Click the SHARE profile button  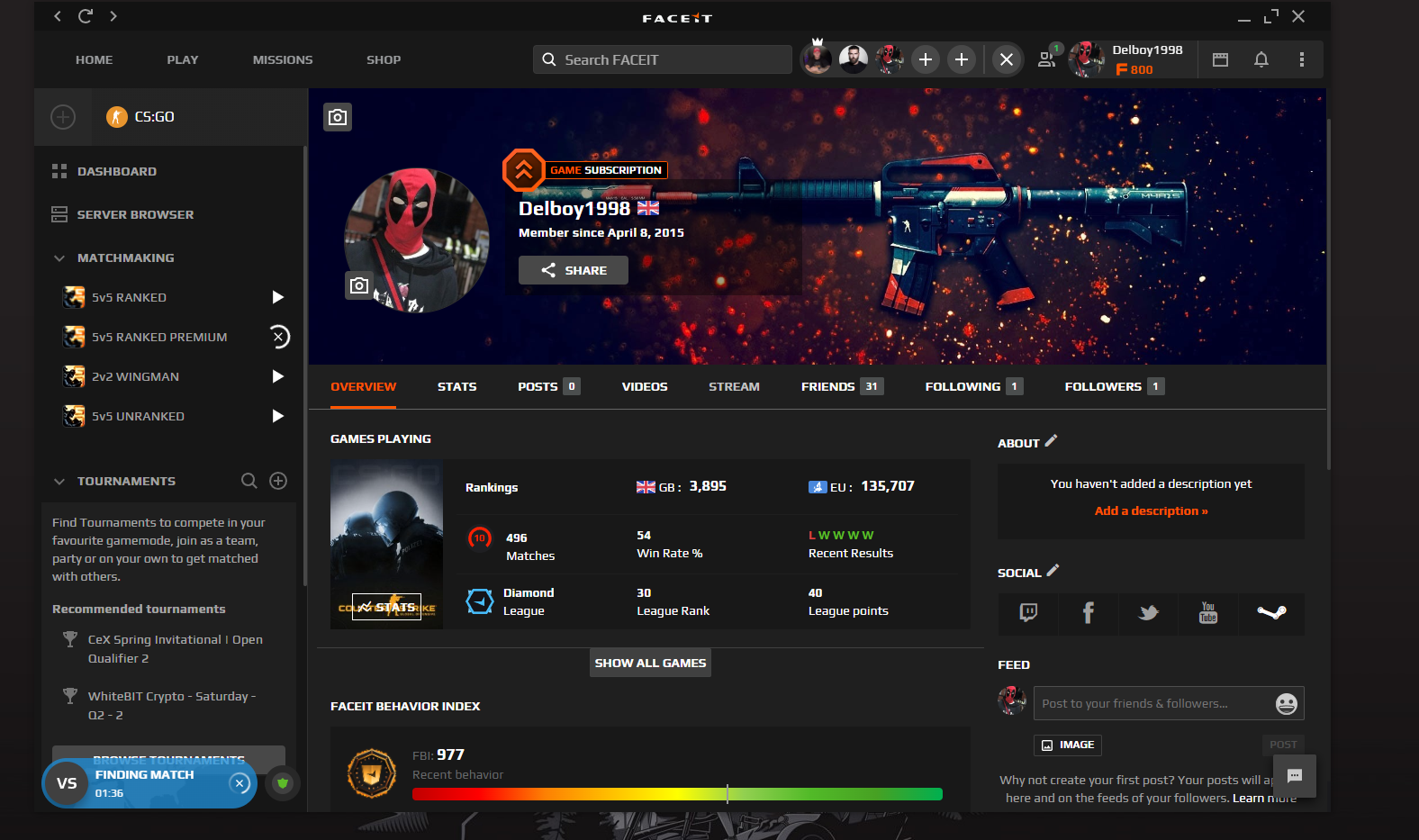[574, 270]
